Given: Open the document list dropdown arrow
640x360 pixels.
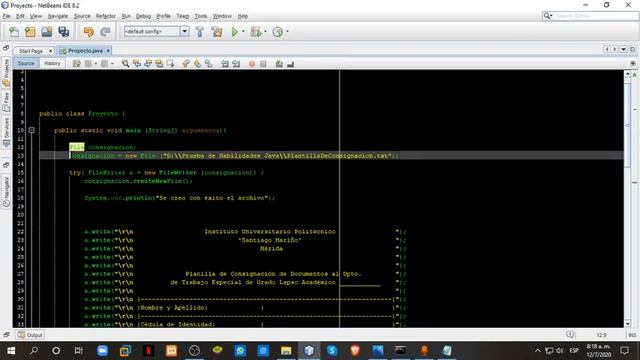Looking at the screenshot, I should click(624, 49).
